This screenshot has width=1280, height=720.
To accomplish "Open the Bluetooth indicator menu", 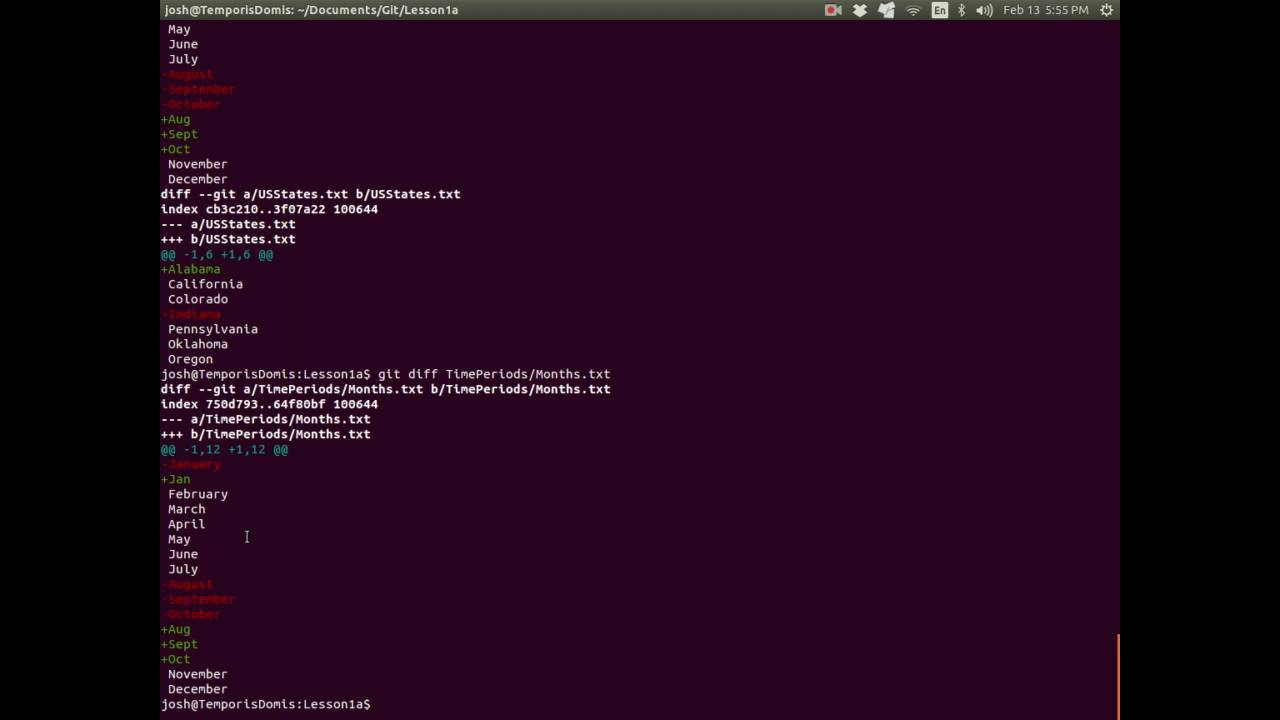I will pyautogui.click(x=962, y=10).
